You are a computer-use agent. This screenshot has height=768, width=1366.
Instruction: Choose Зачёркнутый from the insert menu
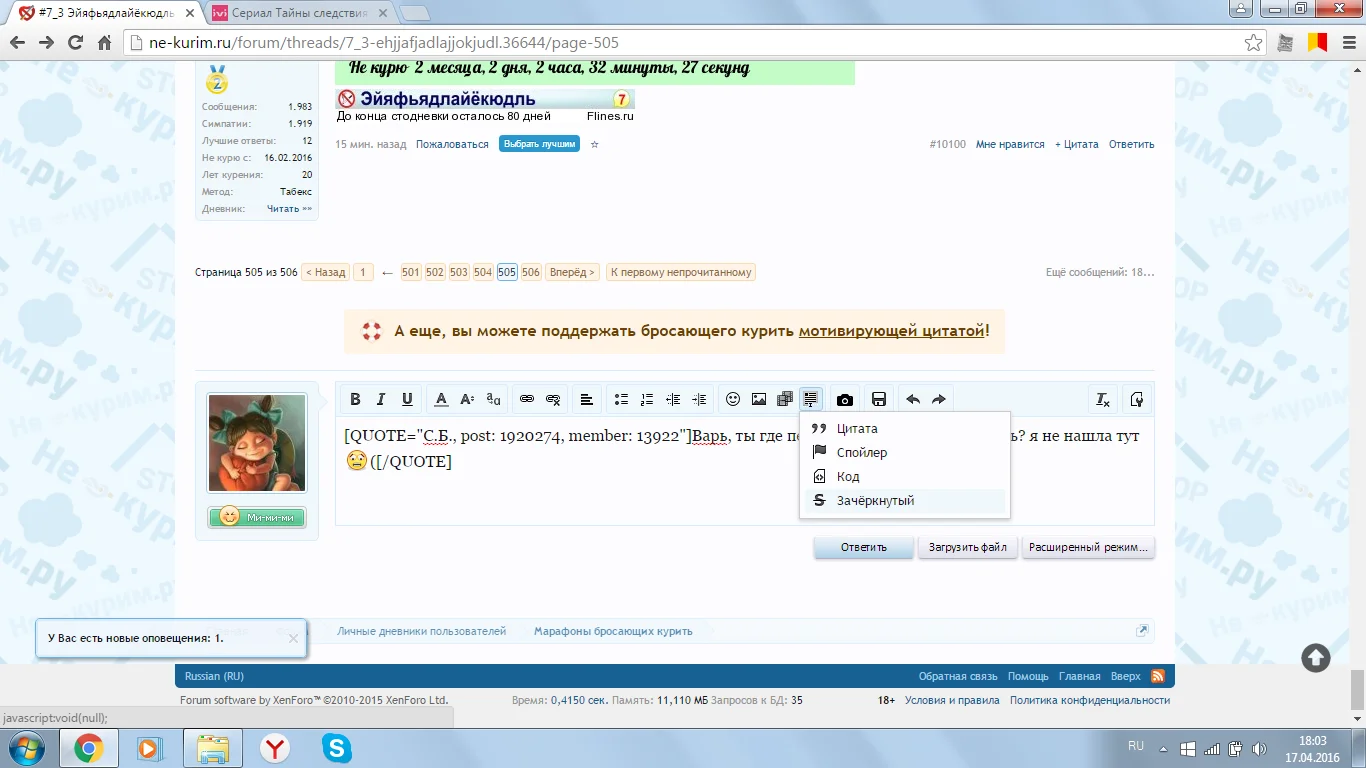905,501
